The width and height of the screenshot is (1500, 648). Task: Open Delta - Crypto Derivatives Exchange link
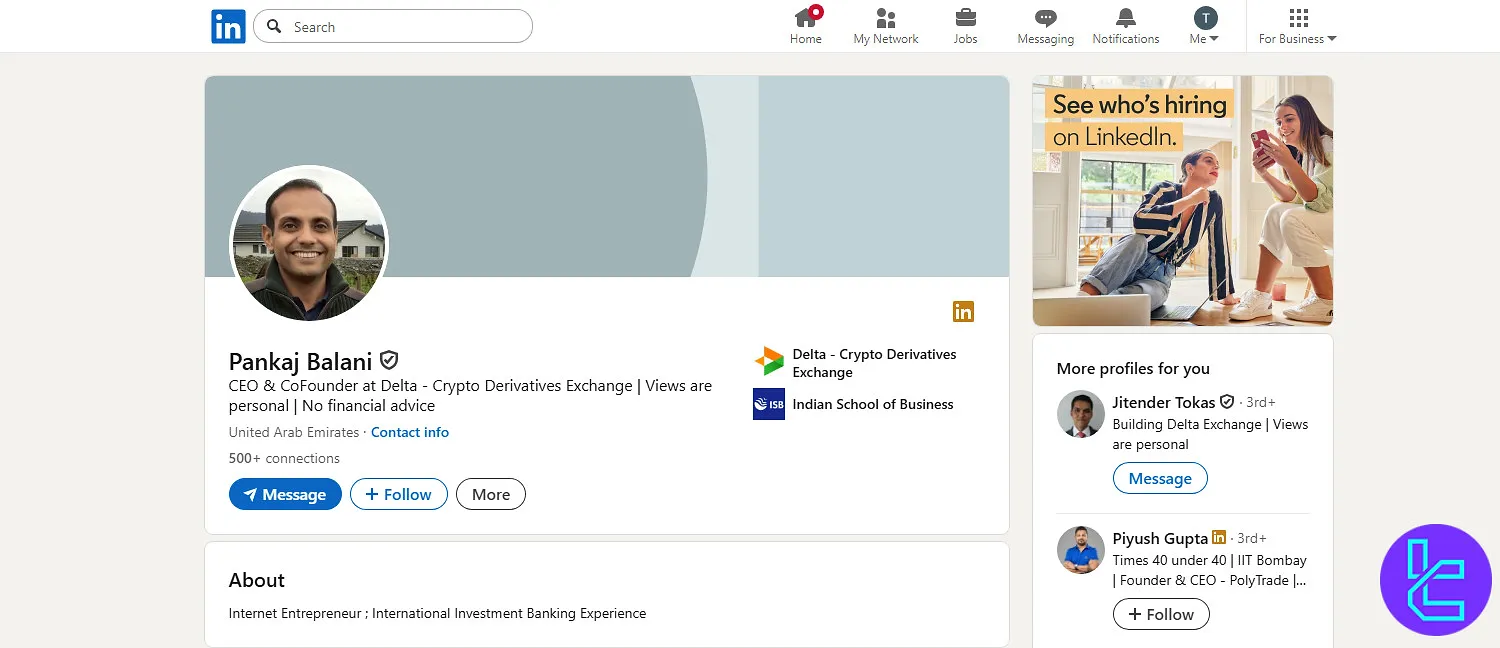coord(874,363)
